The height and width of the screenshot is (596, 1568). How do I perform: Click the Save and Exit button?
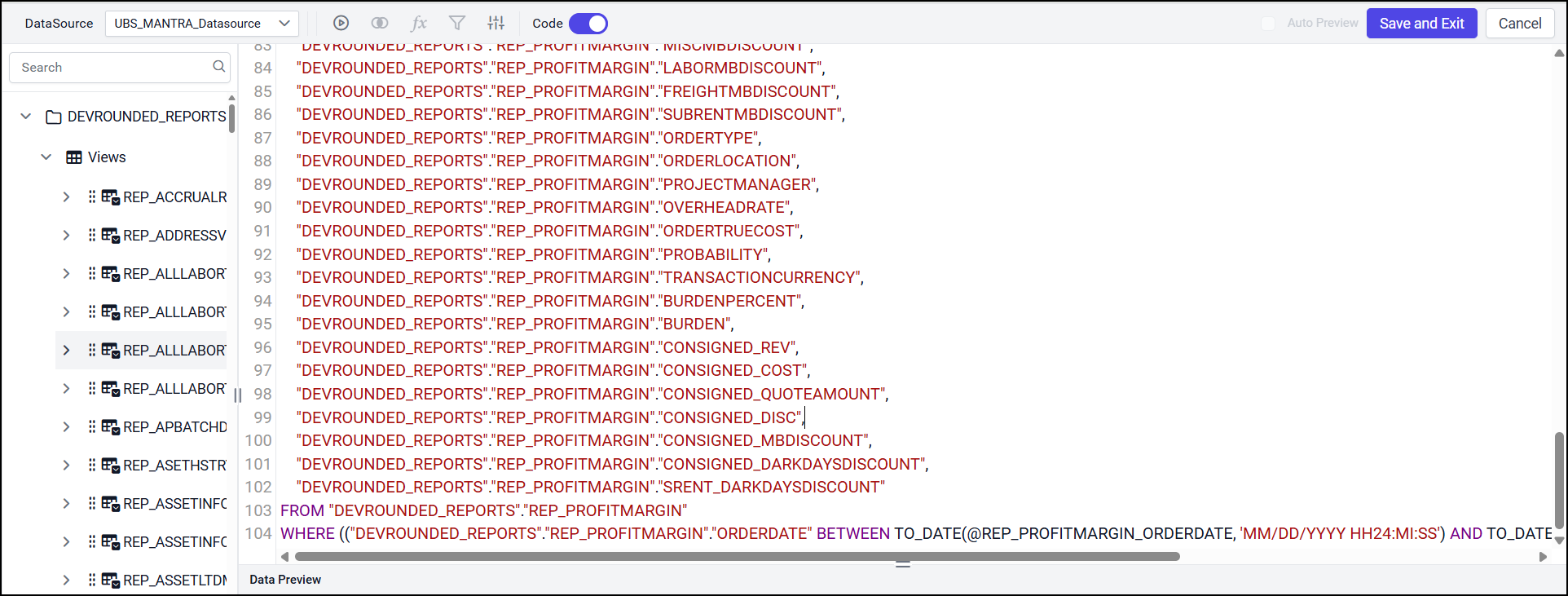coord(1421,24)
